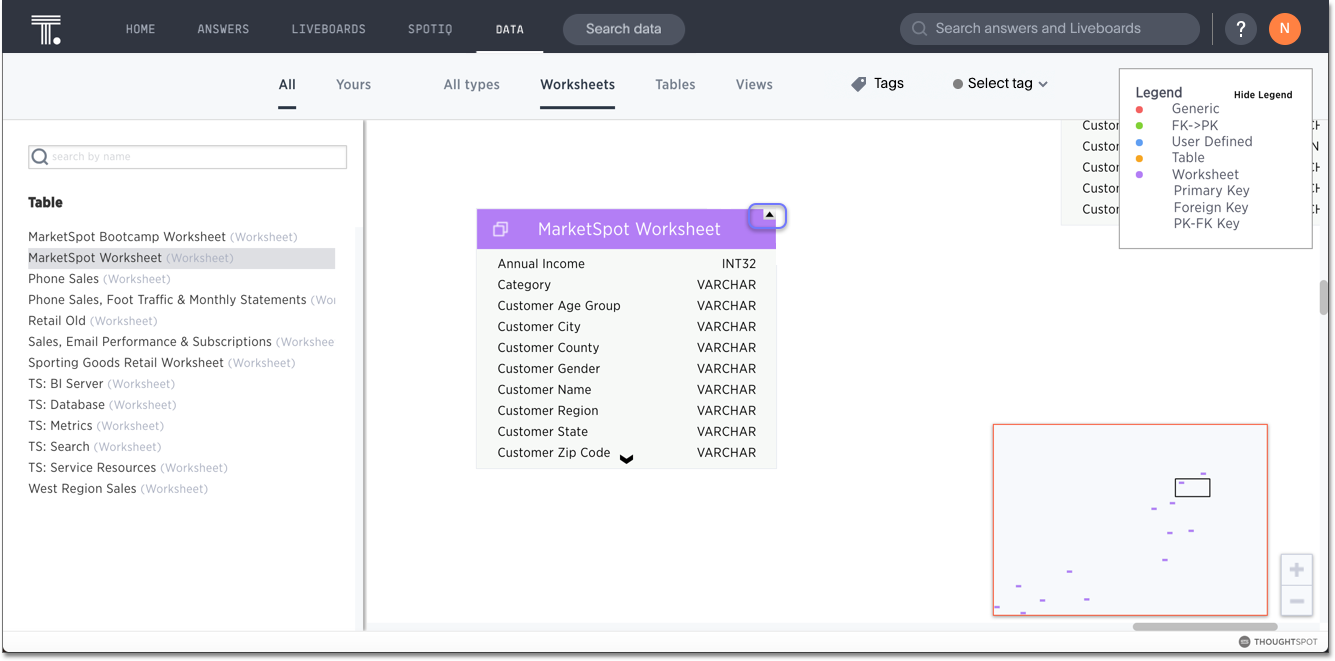Open the Select tag dropdown

[x=1000, y=84]
